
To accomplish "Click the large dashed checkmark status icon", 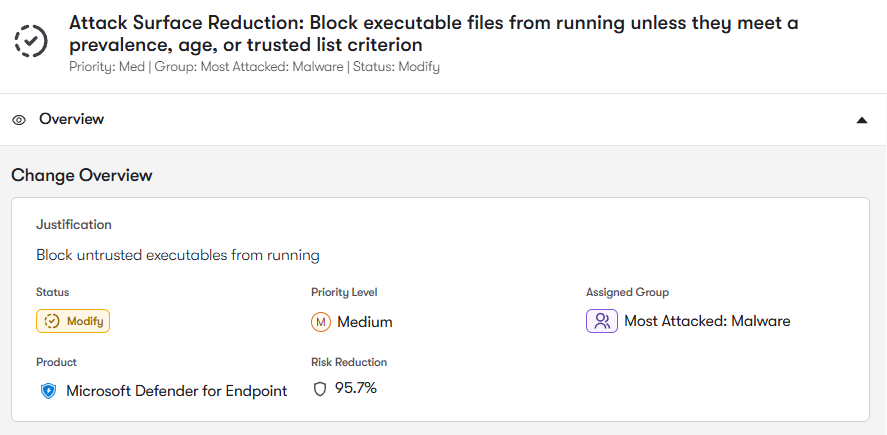I will click(x=31, y=40).
